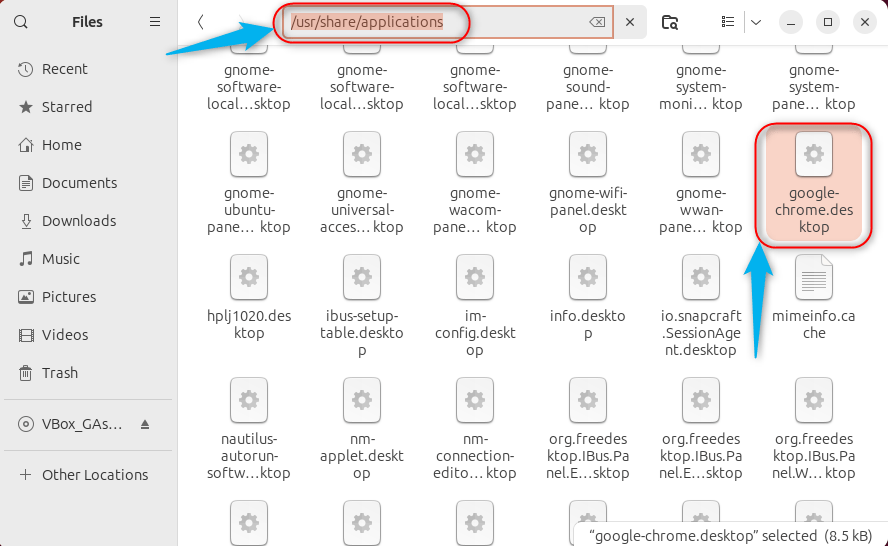The height and width of the screenshot is (546, 888).
Task: Open Music folder in sidebar
Action: pyautogui.click(x=88, y=259)
